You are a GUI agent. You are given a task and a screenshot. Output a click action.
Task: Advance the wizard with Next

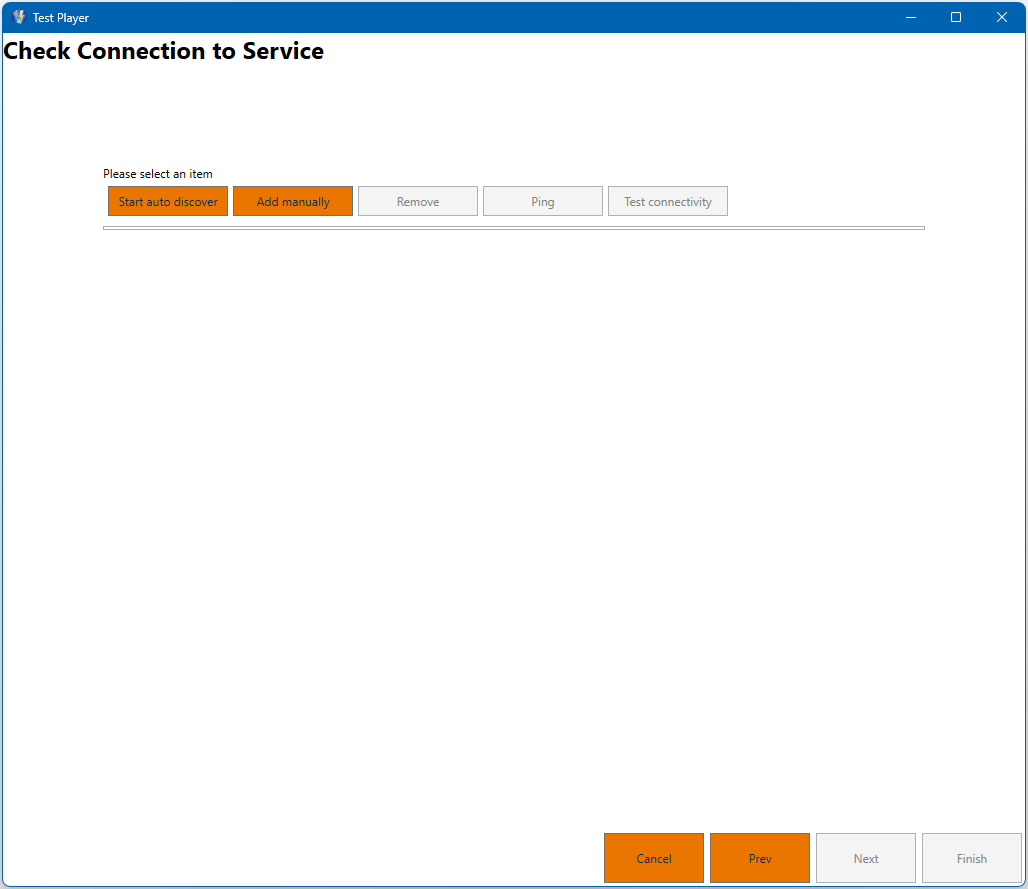point(865,858)
